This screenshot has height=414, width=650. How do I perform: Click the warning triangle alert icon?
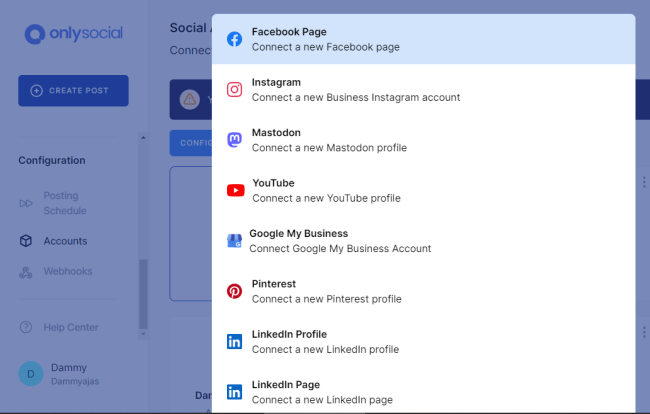coord(190,99)
